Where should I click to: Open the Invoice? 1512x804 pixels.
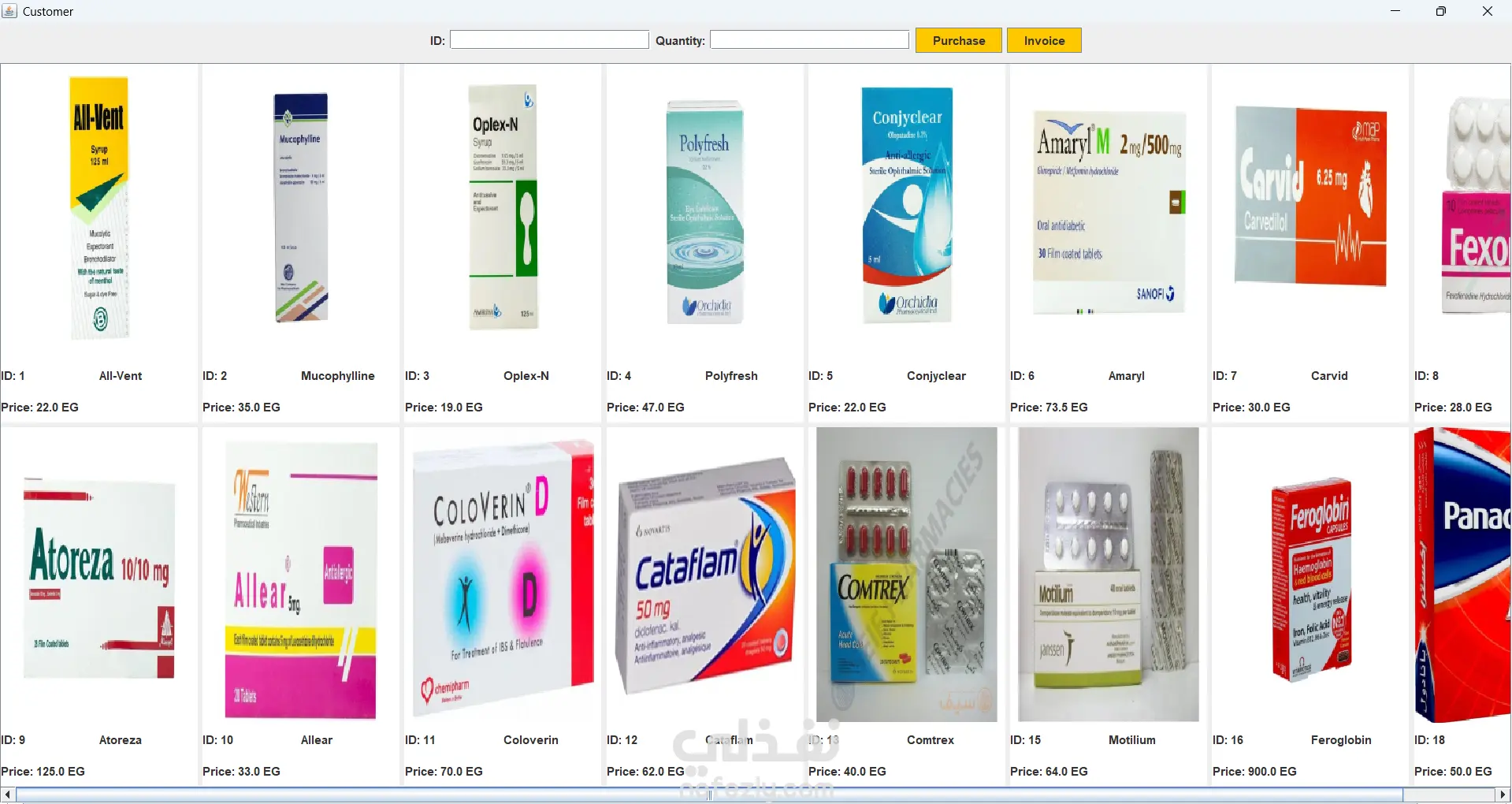click(1044, 40)
